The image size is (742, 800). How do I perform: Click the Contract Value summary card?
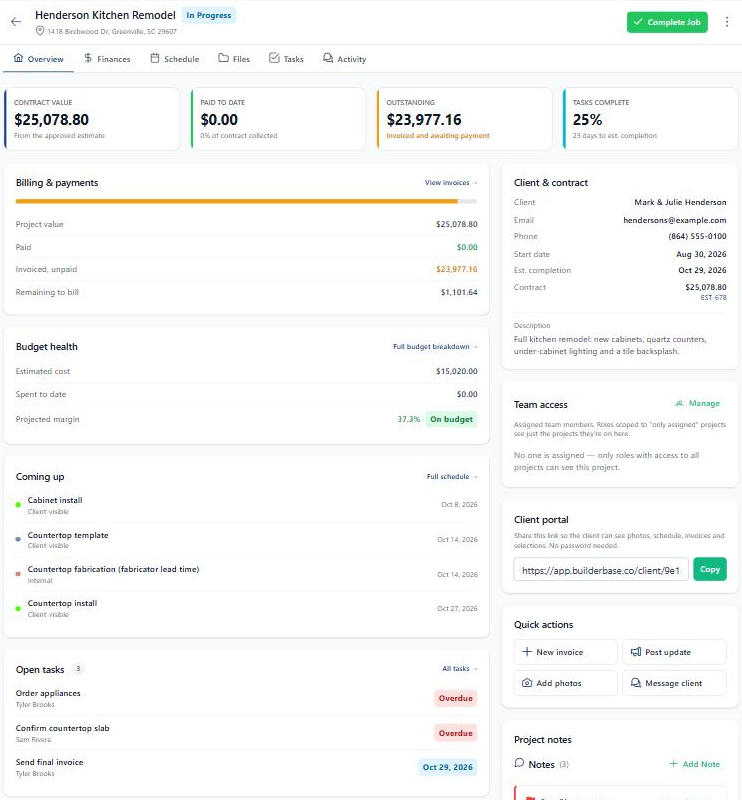[92, 119]
